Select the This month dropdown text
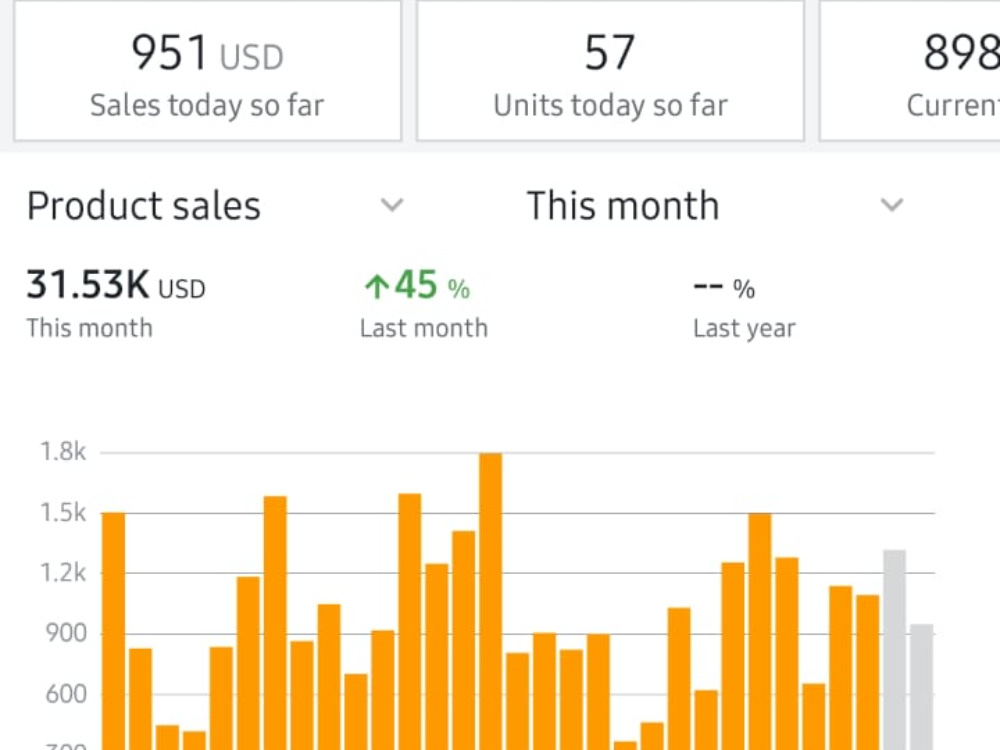1000x750 pixels. pos(623,206)
